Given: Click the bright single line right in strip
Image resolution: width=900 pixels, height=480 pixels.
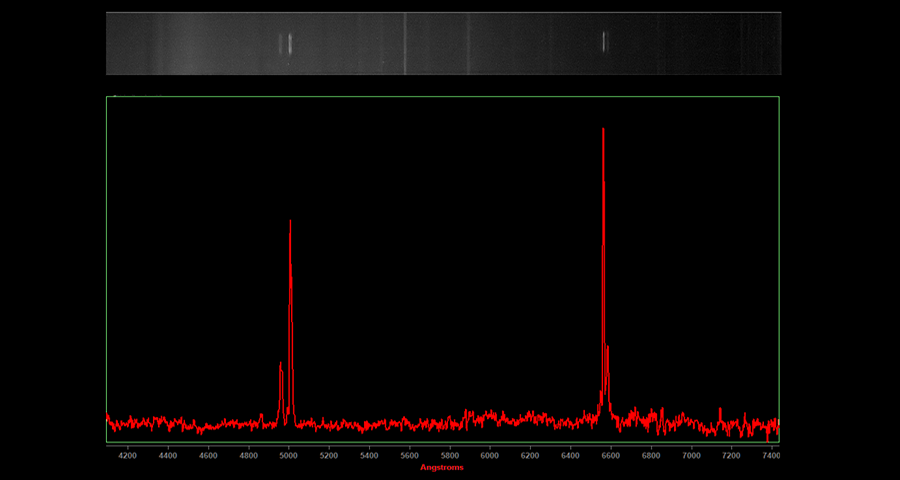Looking at the screenshot, I should coord(604,41).
